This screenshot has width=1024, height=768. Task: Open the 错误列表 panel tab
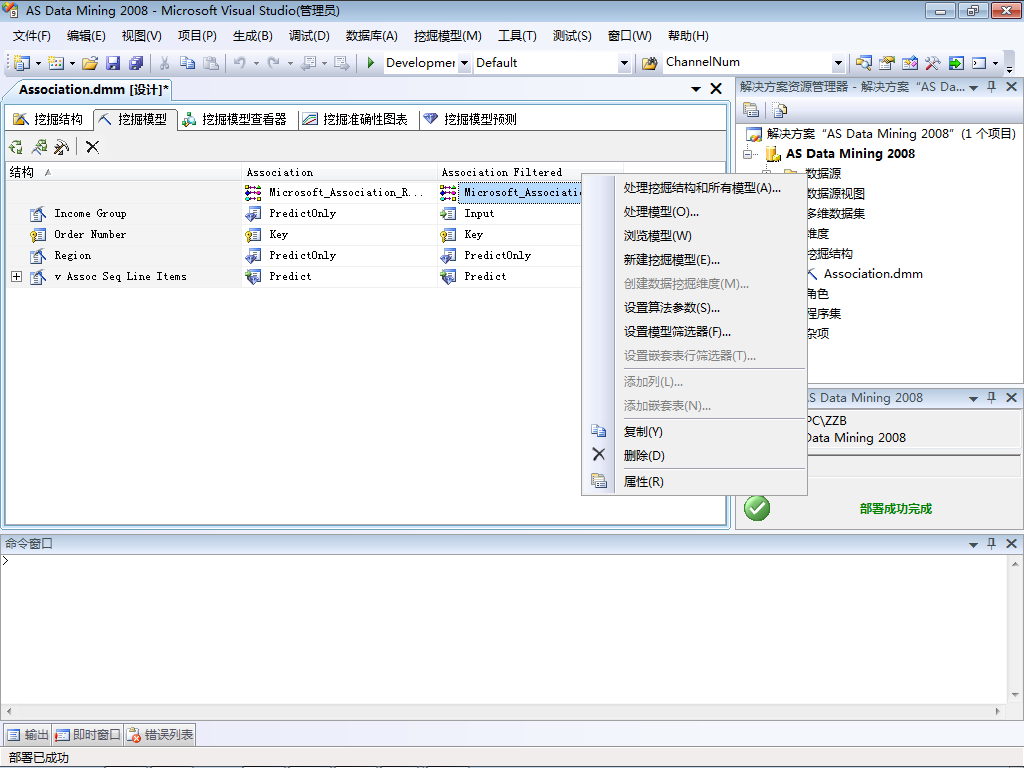[160, 735]
